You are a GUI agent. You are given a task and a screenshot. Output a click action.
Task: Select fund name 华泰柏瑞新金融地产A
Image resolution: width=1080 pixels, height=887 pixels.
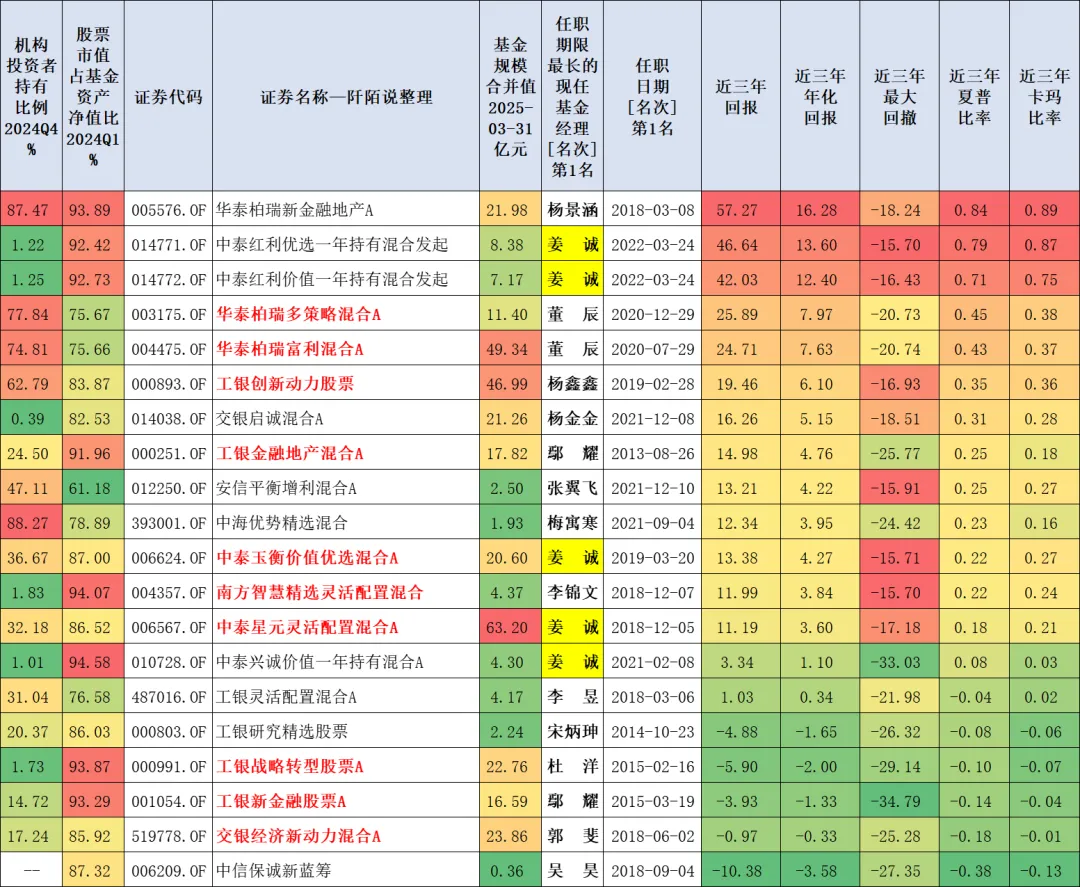coord(294,210)
